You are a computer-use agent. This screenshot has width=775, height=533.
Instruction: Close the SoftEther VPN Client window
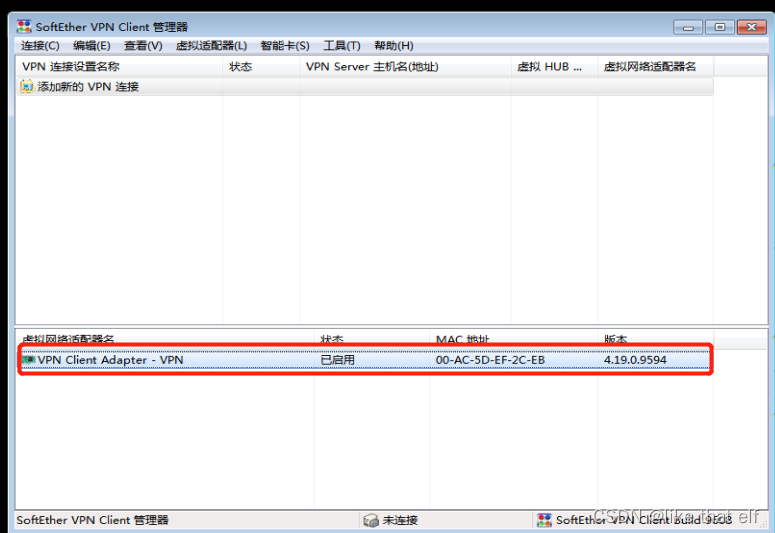752,27
